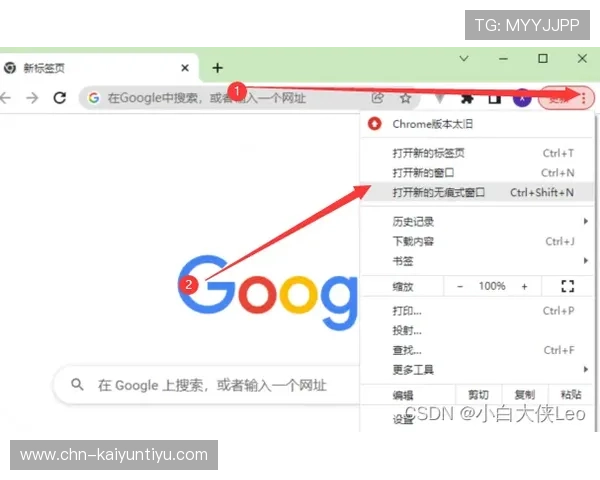This screenshot has width=600, height=480.
Task: Click the 复制 button
Action: [x=525, y=395]
